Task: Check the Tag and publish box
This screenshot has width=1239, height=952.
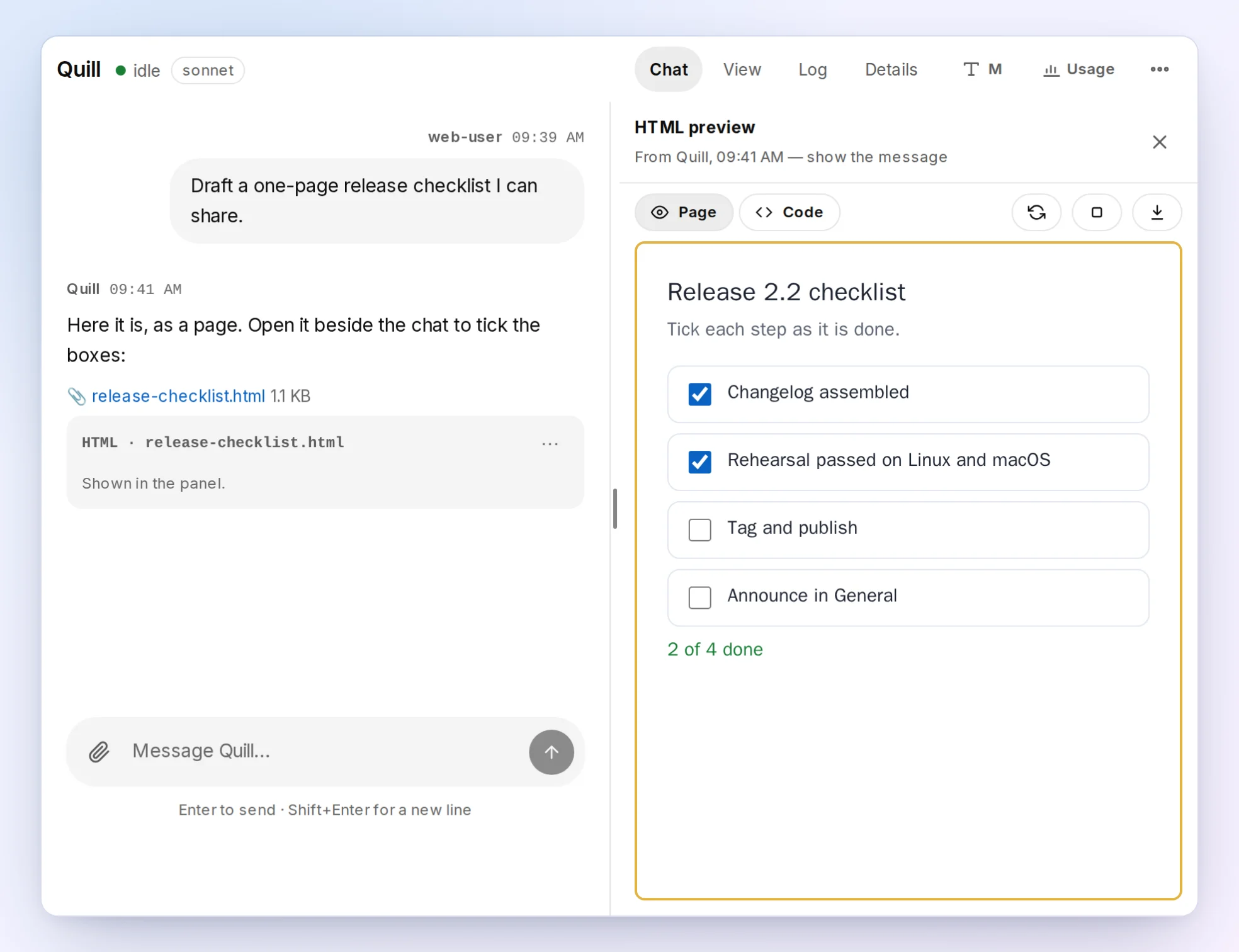Action: [699, 530]
